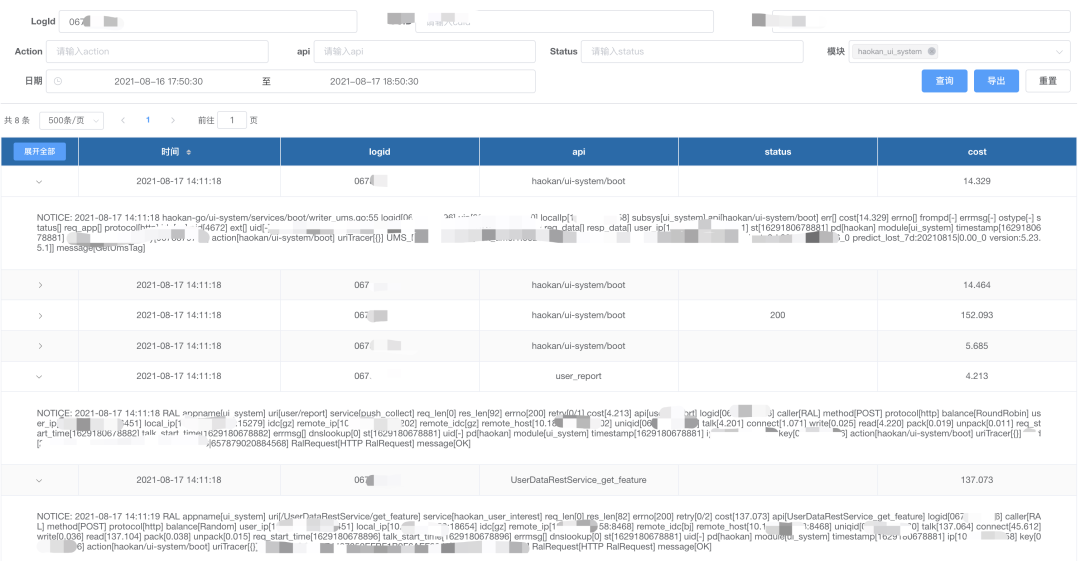Click the 展开全部 expand all button
Viewport: 1080px width, 561px height.
[40, 152]
